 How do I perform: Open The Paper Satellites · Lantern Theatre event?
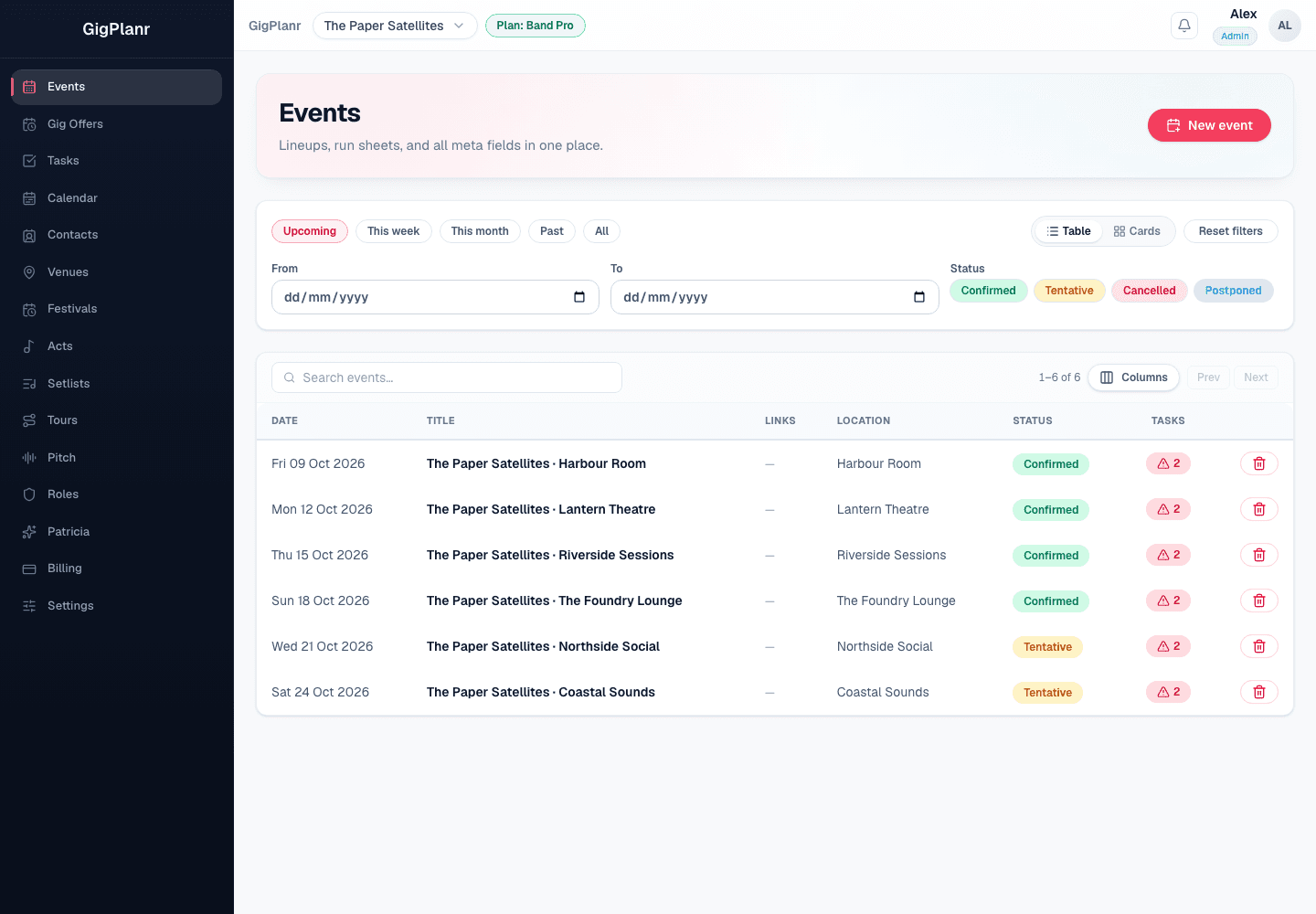pyautogui.click(x=541, y=509)
